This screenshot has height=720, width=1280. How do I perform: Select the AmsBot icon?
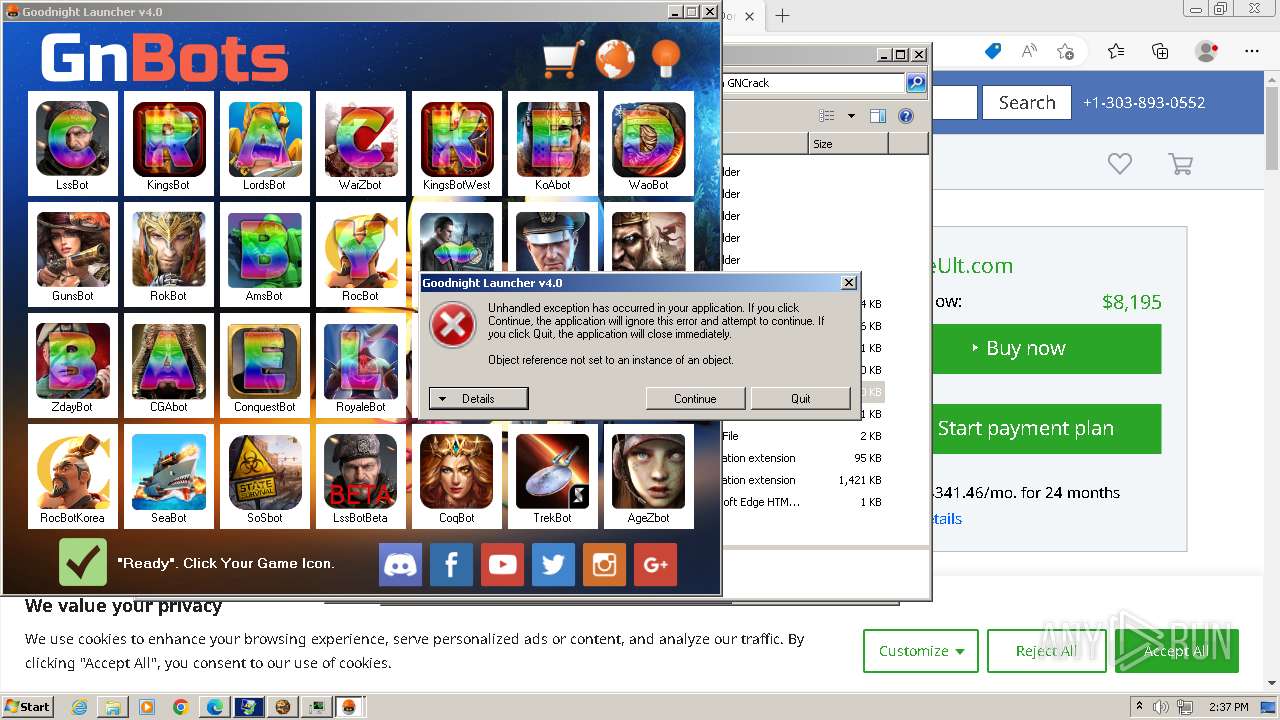pyautogui.click(x=264, y=254)
